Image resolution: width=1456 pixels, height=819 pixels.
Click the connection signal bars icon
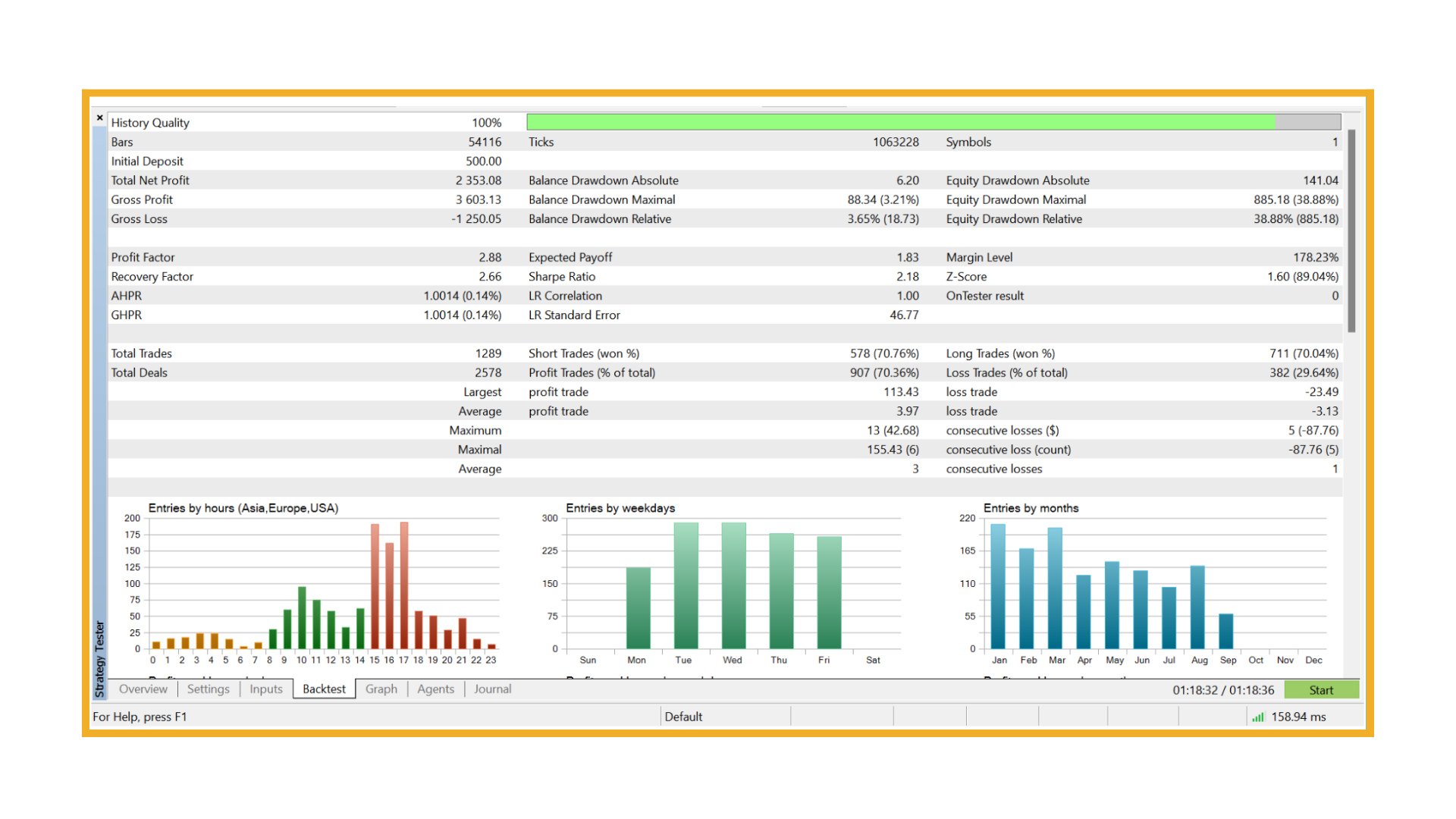point(1258,717)
